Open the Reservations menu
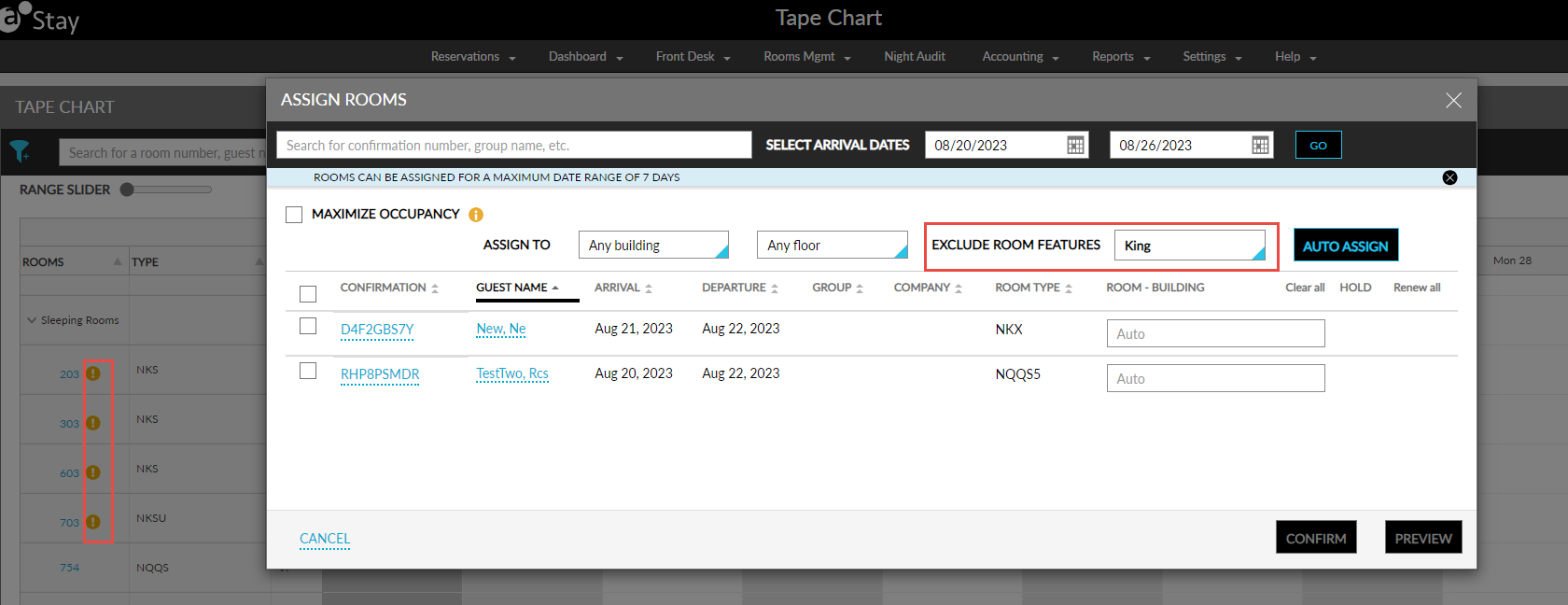The height and width of the screenshot is (605, 1568). click(x=472, y=57)
